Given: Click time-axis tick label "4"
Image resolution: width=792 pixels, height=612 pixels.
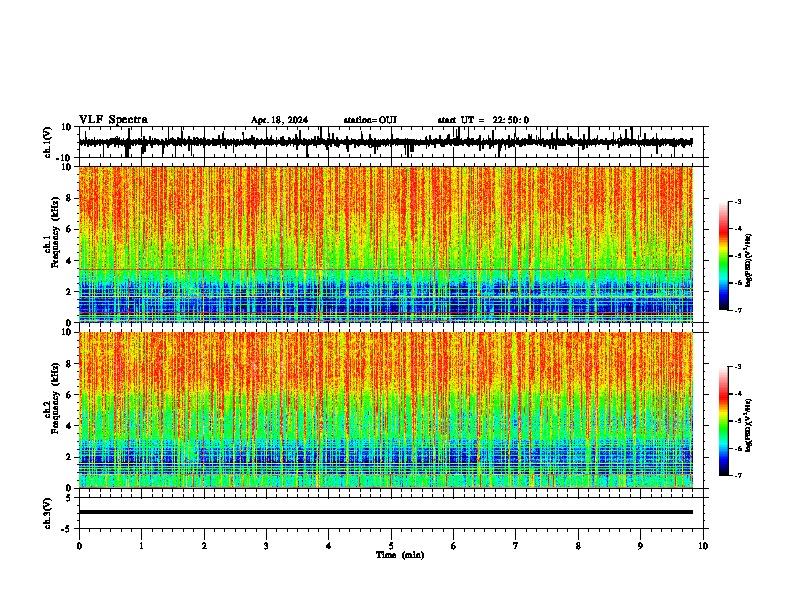Looking at the screenshot, I should coord(328,546).
